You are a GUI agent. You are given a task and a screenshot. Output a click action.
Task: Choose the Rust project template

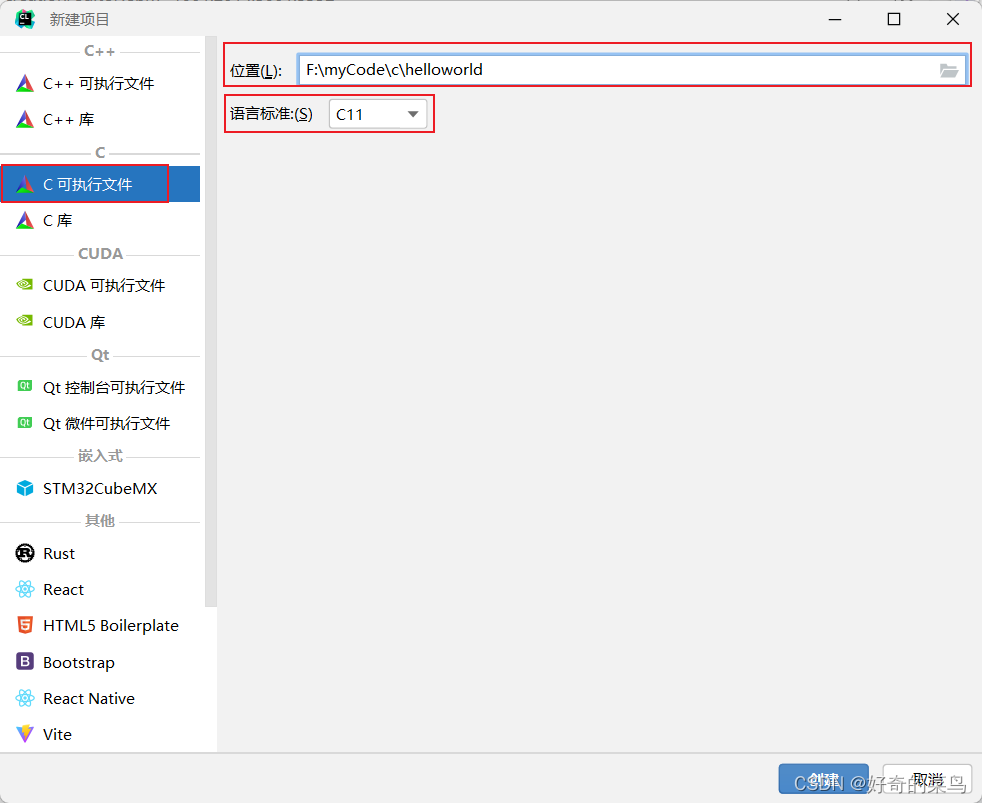pyautogui.click(x=58, y=553)
